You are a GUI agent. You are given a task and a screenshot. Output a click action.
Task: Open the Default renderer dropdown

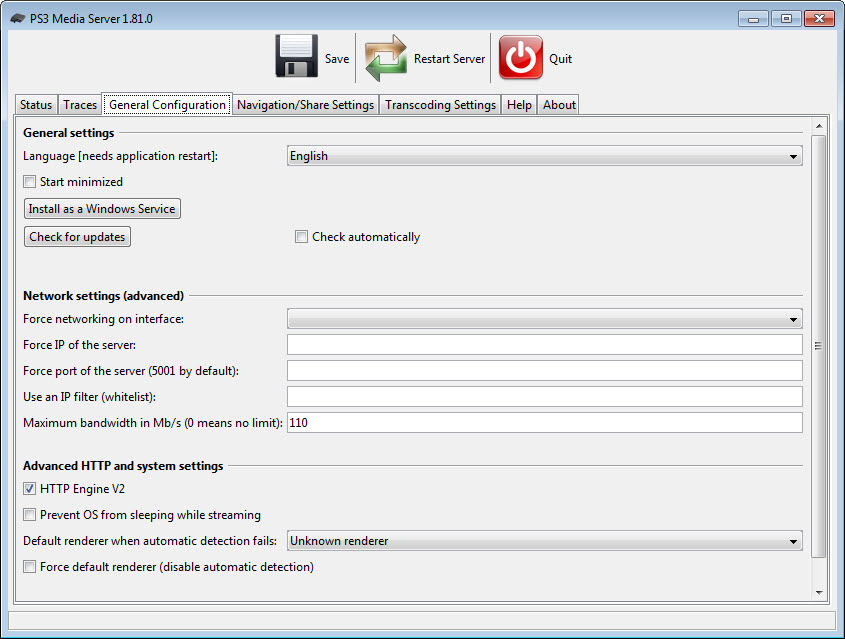coord(544,541)
